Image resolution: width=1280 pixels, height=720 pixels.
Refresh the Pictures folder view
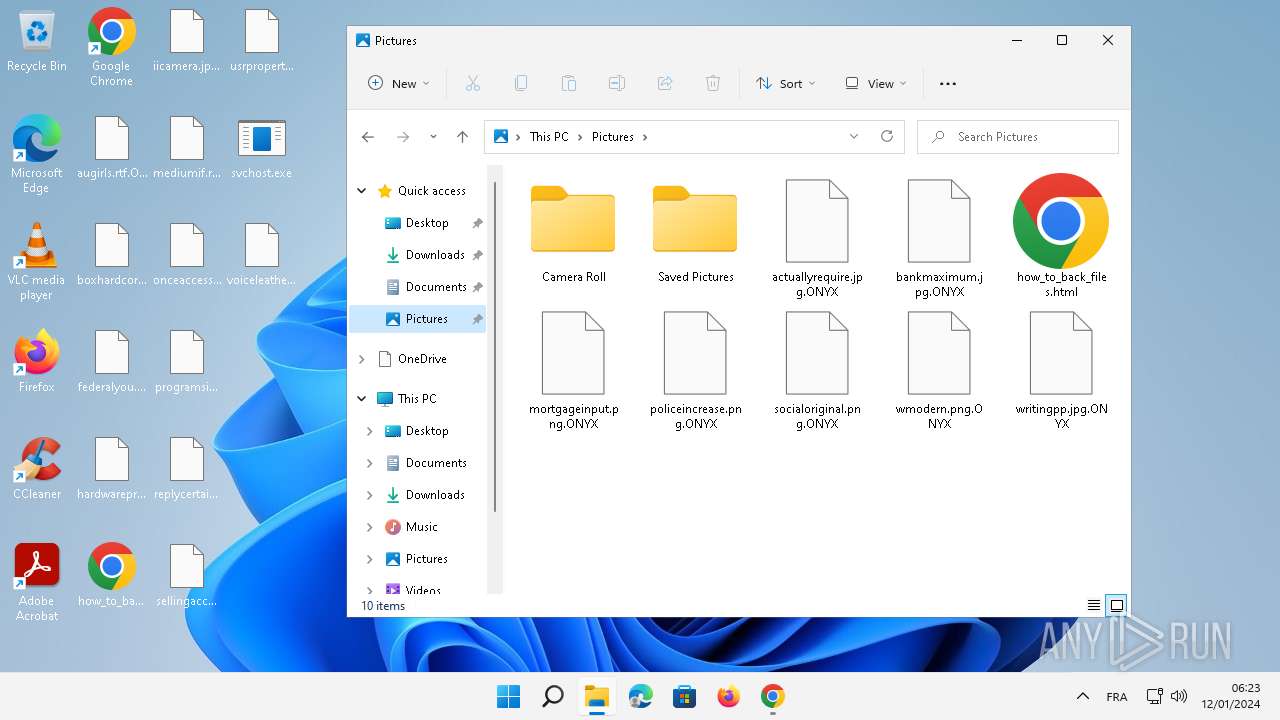pyautogui.click(x=886, y=137)
